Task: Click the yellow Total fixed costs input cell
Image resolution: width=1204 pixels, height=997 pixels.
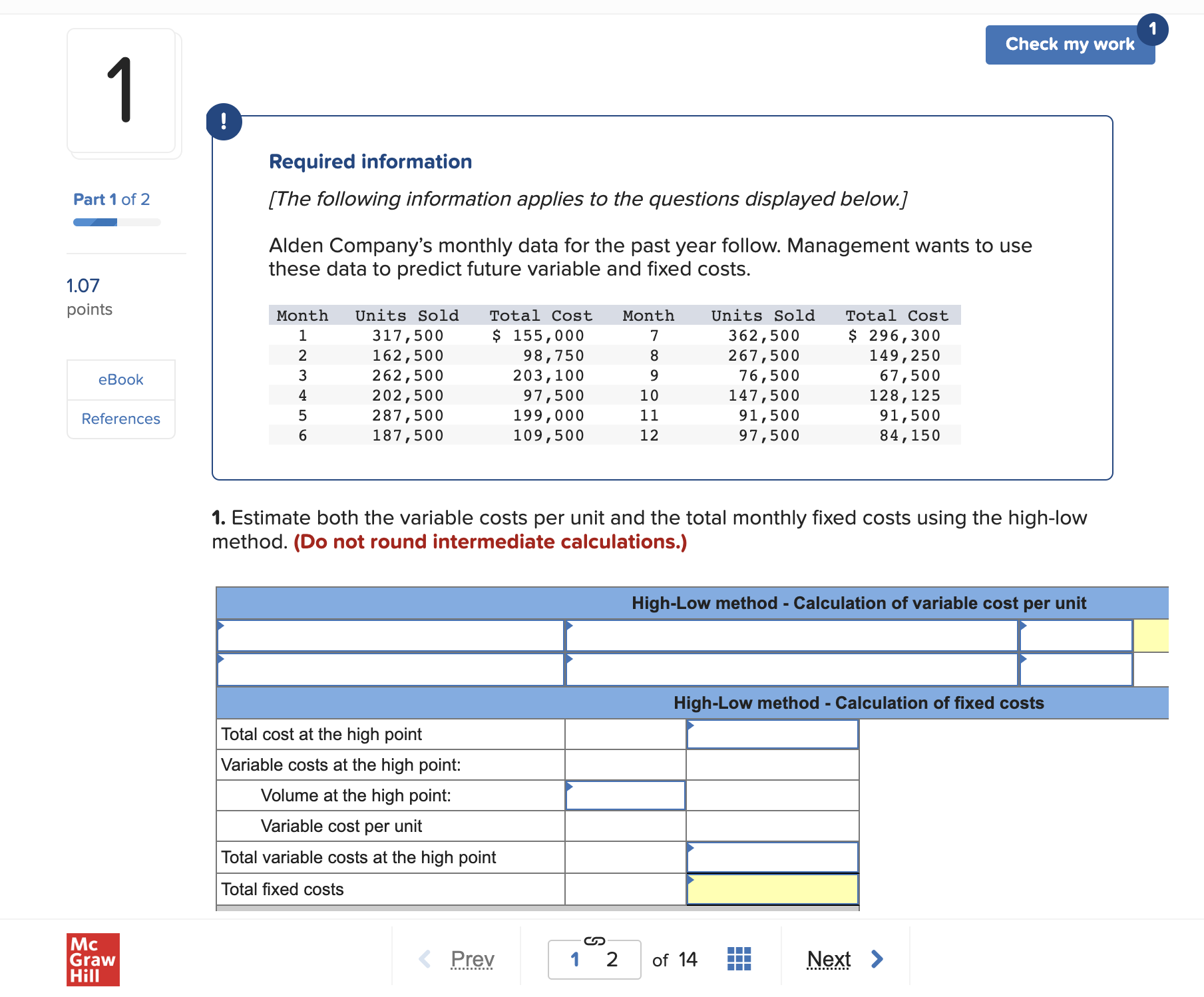Action: pyautogui.click(x=772, y=889)
